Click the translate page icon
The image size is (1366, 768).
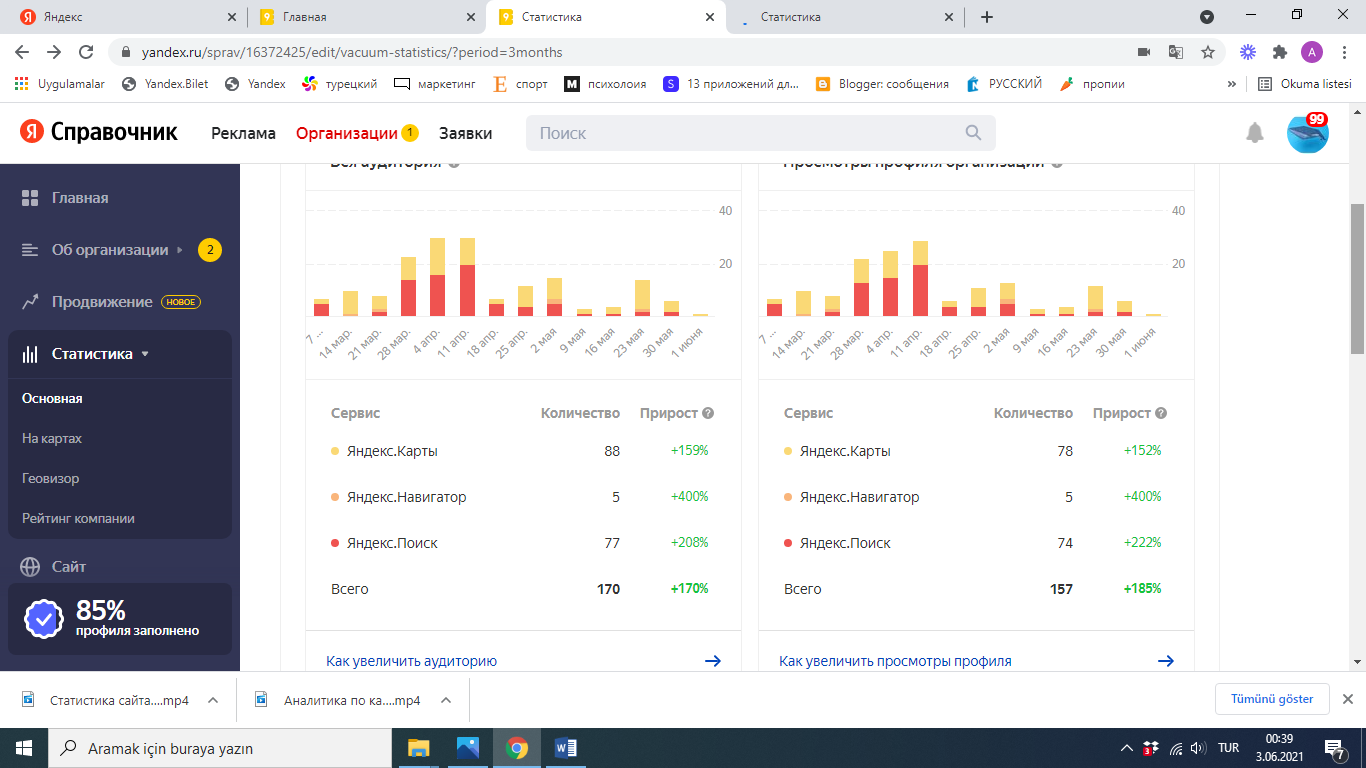click(x=1176, y=52)
